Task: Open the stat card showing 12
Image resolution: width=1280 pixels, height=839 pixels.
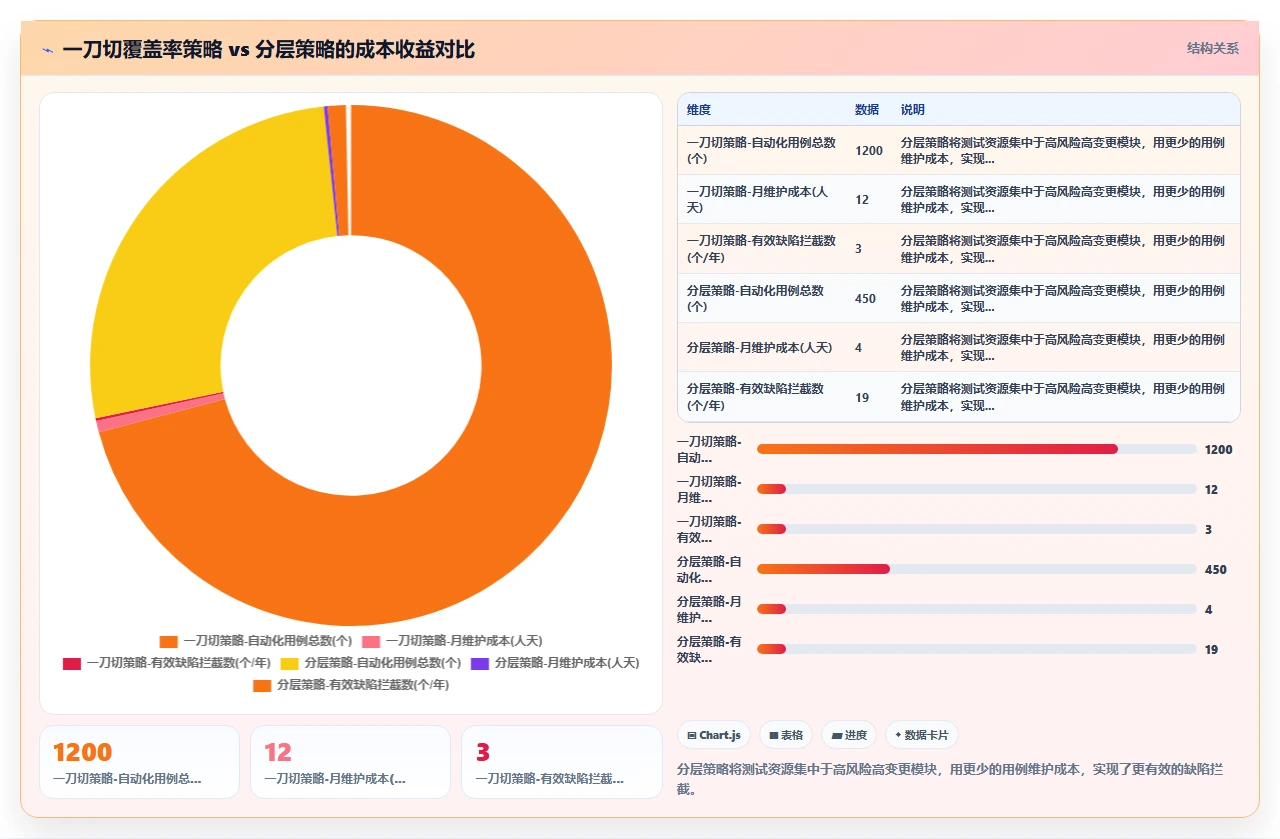Action: click(350, 762)
